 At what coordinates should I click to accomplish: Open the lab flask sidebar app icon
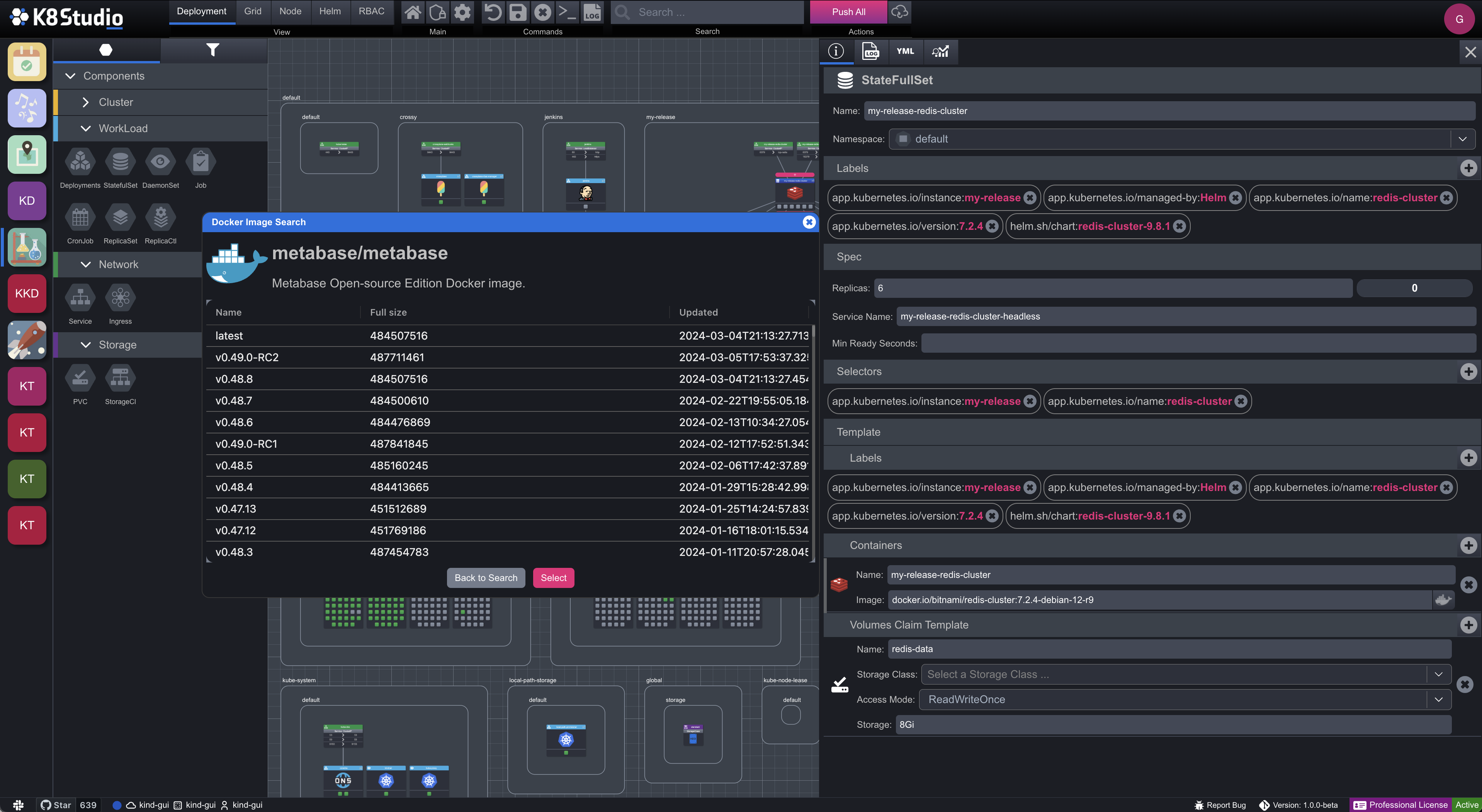click(x=26, y=247)
